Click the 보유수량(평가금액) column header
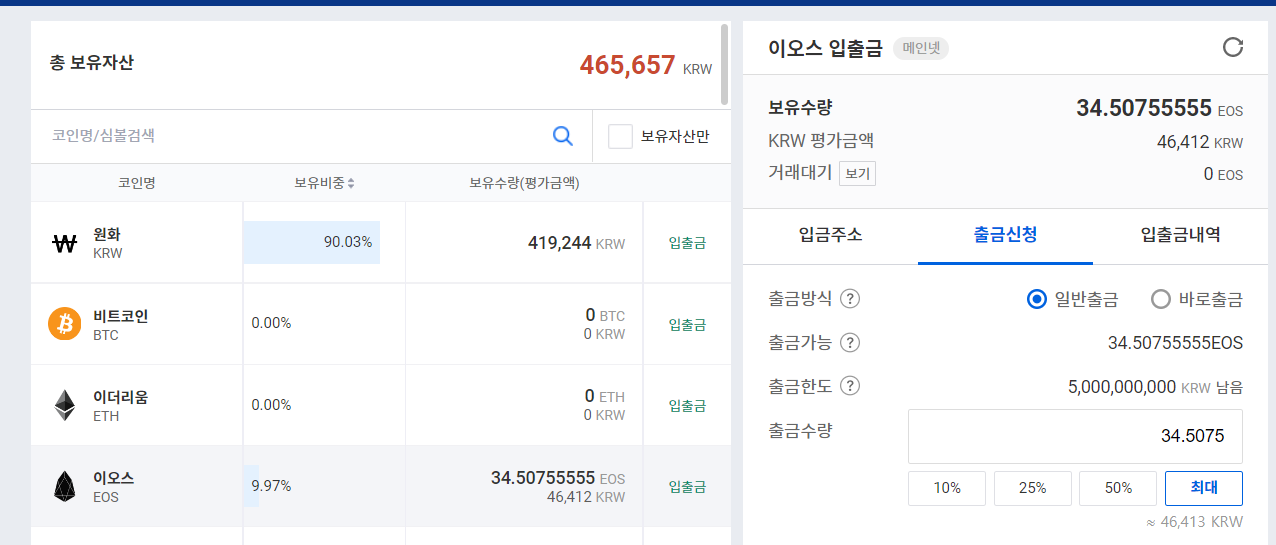 [x=525, y=183]
